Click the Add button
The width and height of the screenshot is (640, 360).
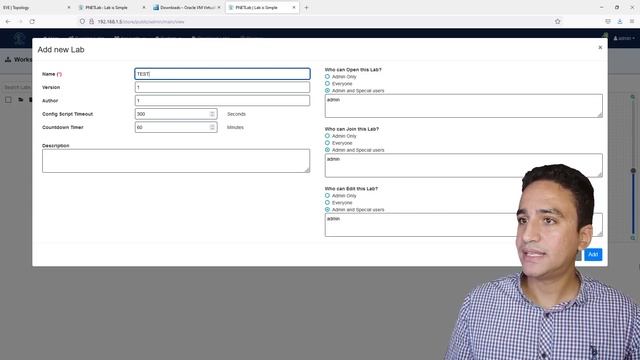pyautogui.click(x=593, y=254)
